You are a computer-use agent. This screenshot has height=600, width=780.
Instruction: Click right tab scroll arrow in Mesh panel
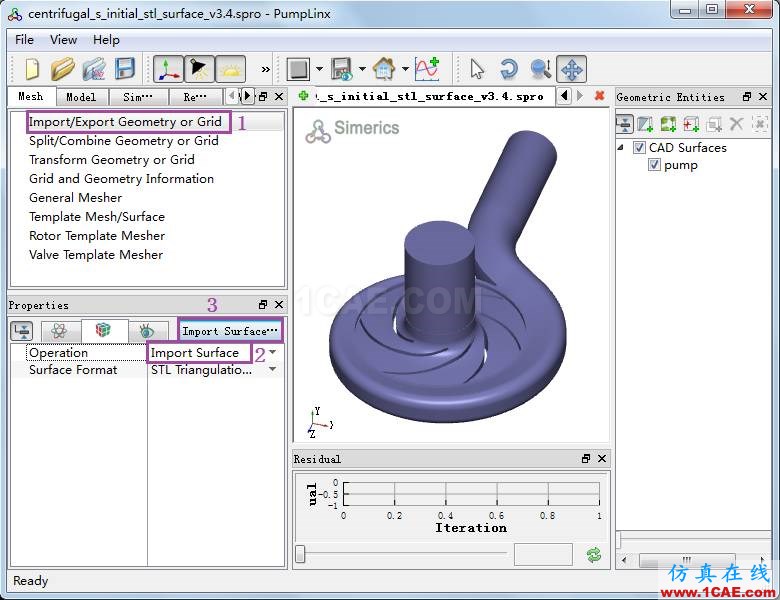(247, 96)
